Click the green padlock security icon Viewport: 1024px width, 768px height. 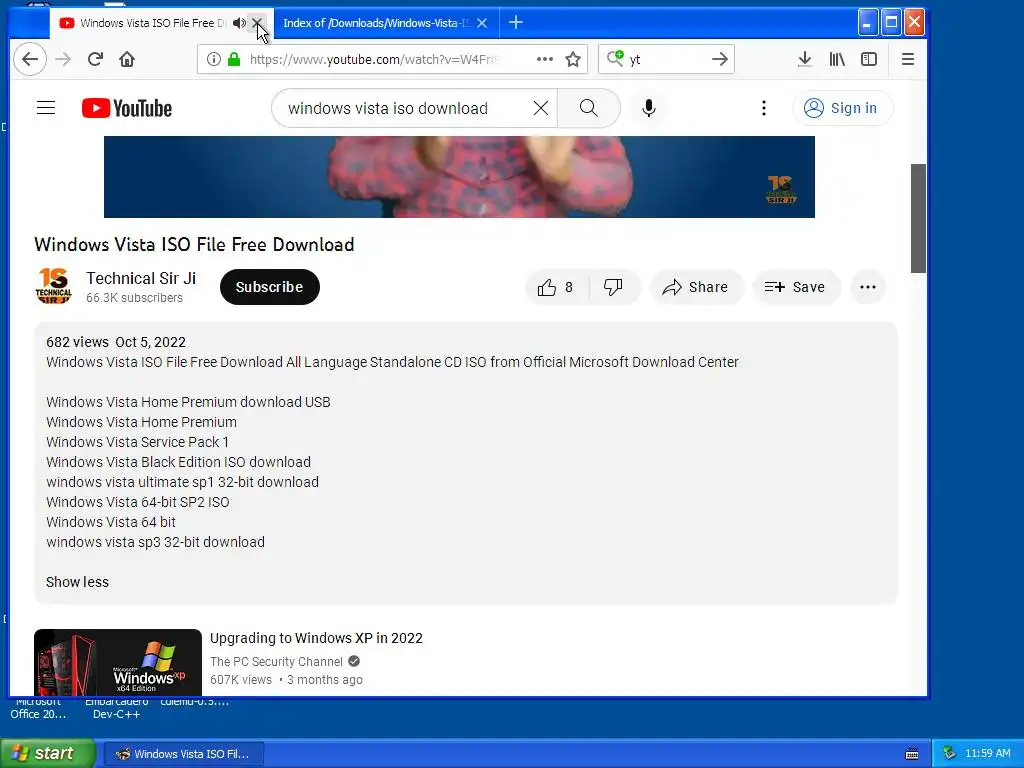(234, 59)
